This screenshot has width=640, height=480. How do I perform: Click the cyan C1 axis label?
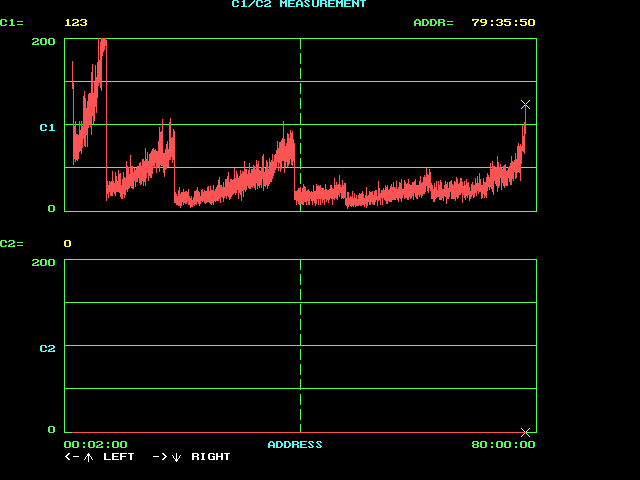(x=47, y=128)
